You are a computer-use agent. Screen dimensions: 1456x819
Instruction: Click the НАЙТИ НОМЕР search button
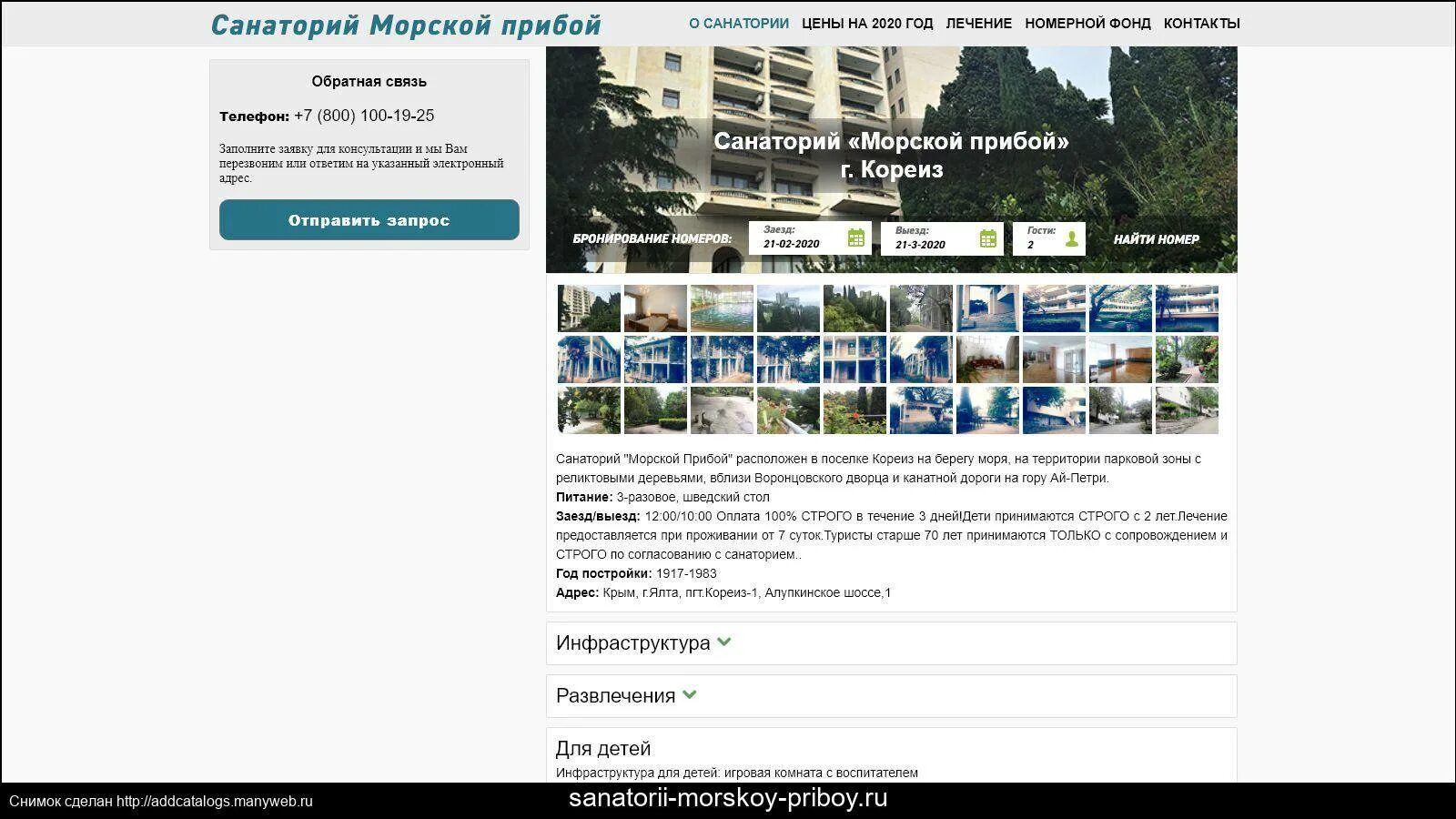[1157, 239]
